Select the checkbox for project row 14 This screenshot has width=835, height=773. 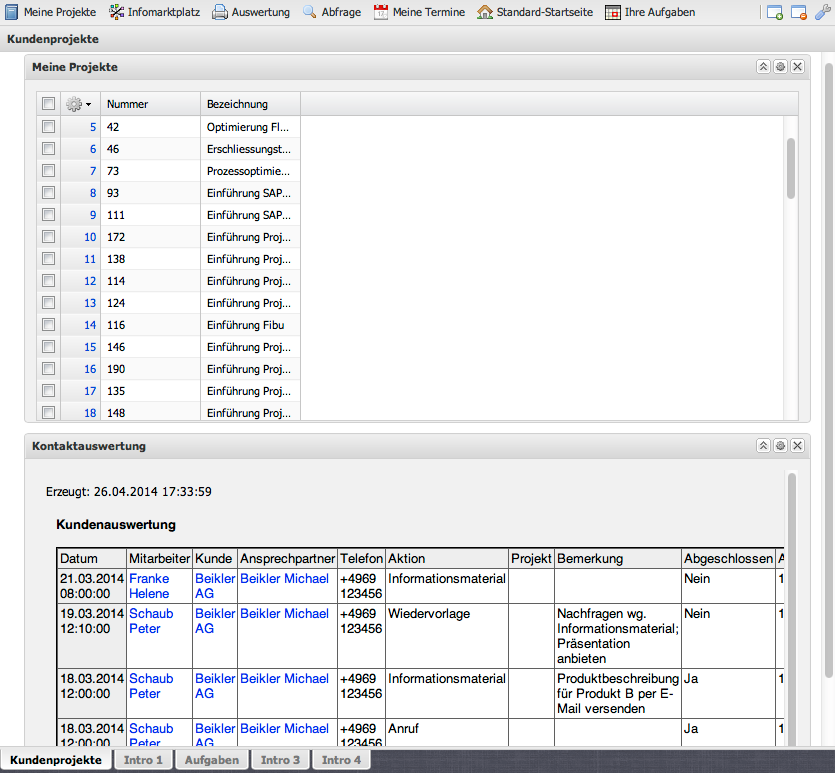[x=48, y=325]
